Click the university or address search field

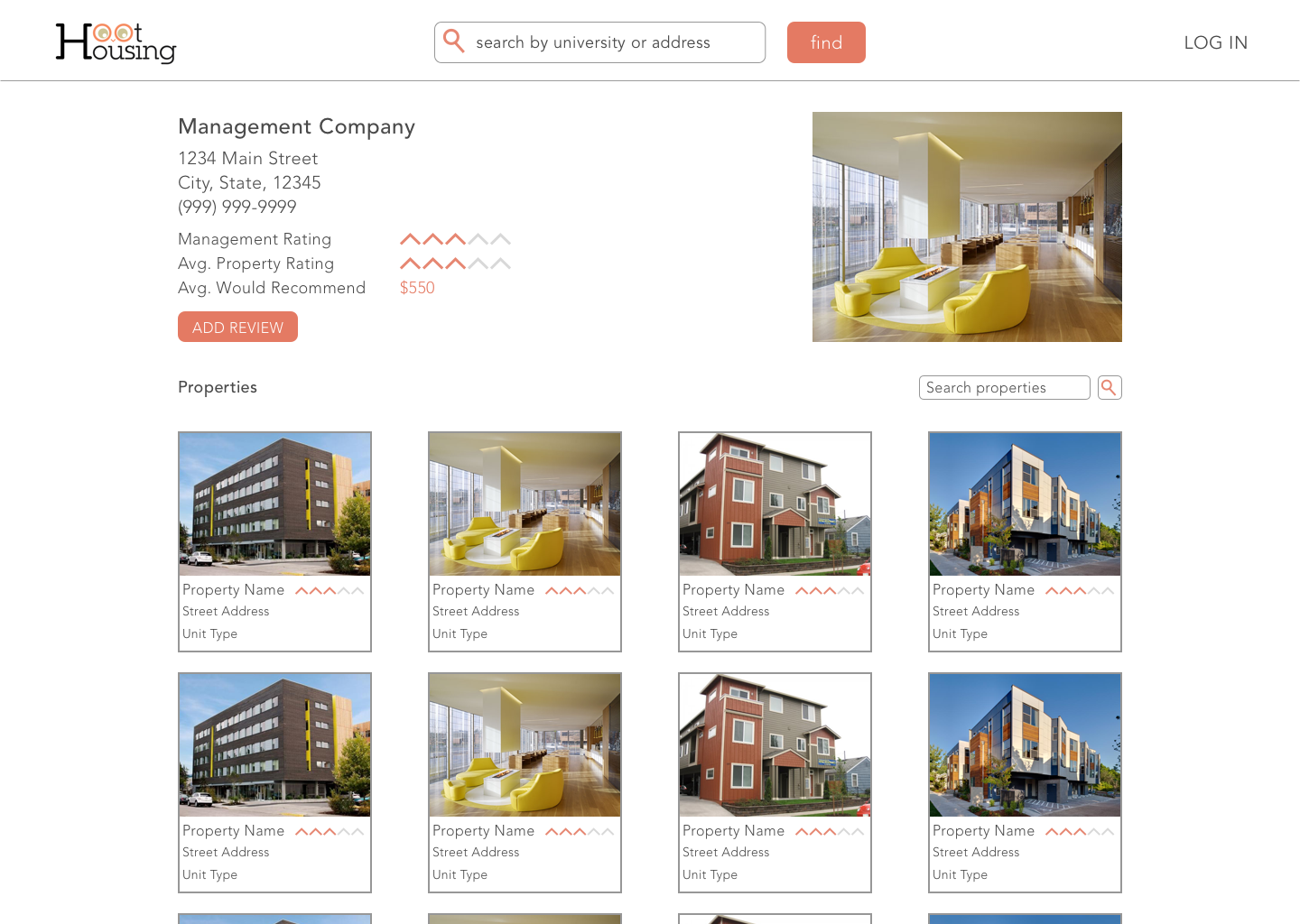(600, 42)
